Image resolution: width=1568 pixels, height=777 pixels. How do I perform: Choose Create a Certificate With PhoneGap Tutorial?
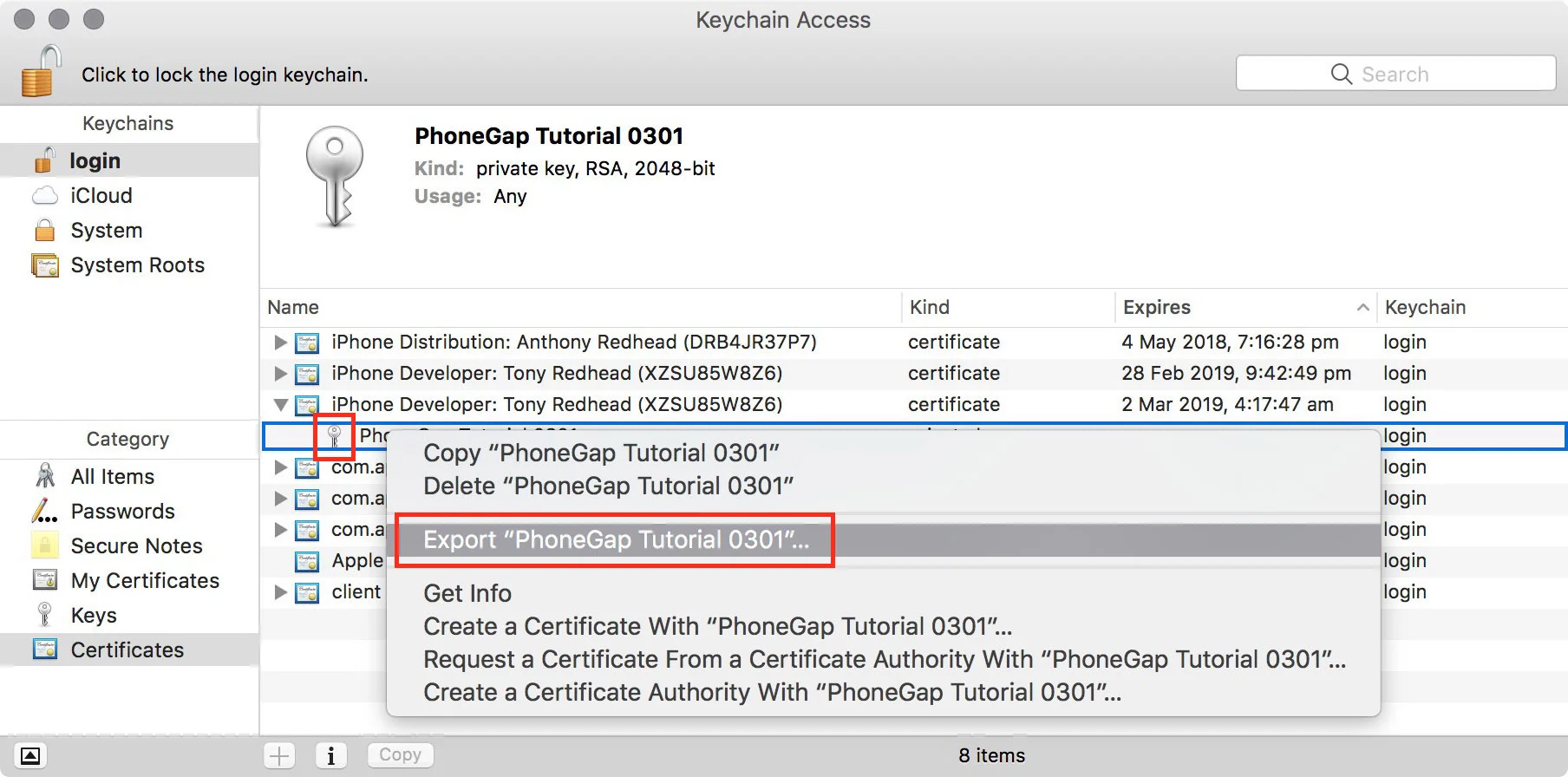(x=883, y=626)
